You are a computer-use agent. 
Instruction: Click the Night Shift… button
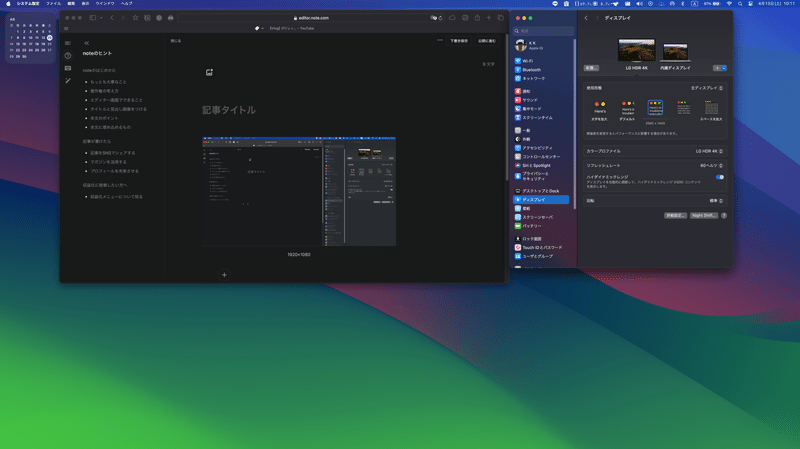click(x=704, y=215)
